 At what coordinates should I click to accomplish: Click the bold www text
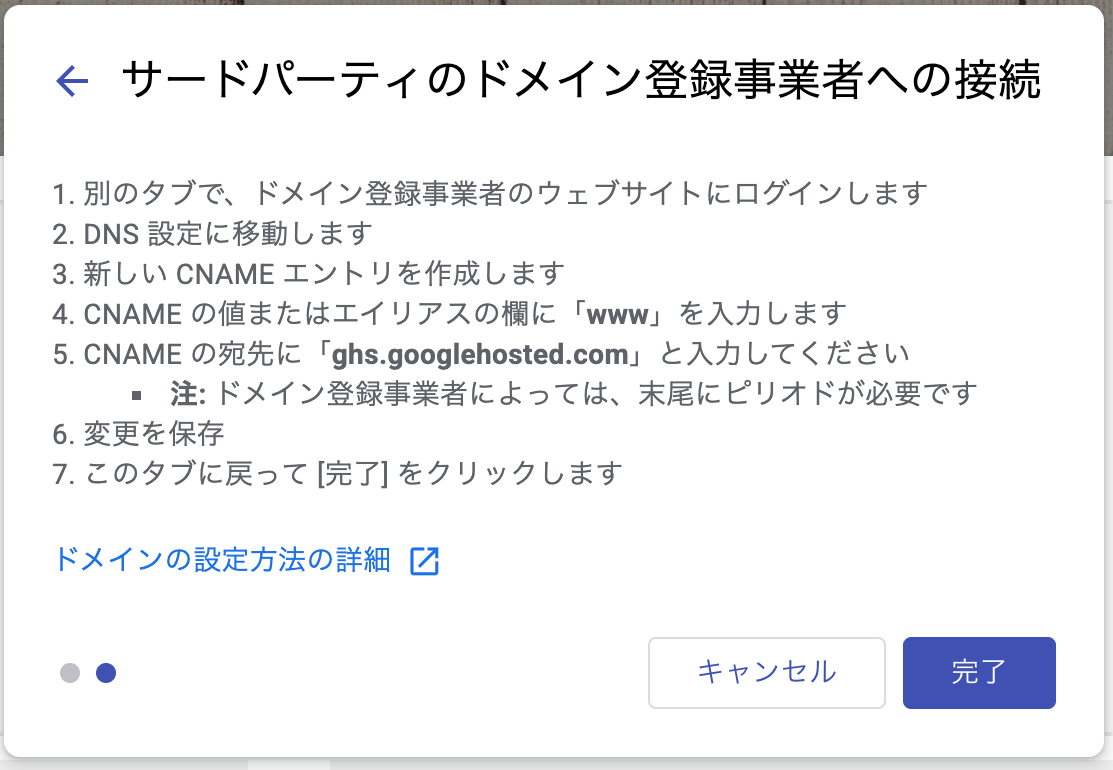620,314
